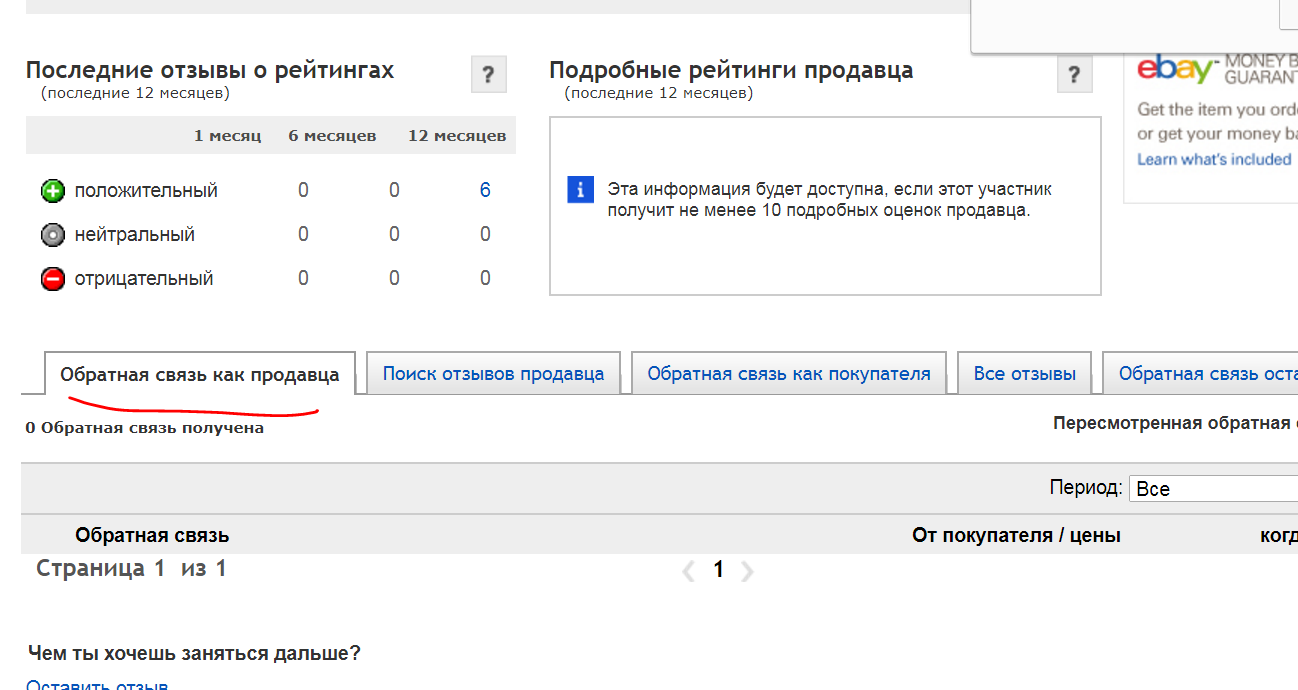
Task: Open the 6 positive reviews for 12 months
Action: [485, 190]
